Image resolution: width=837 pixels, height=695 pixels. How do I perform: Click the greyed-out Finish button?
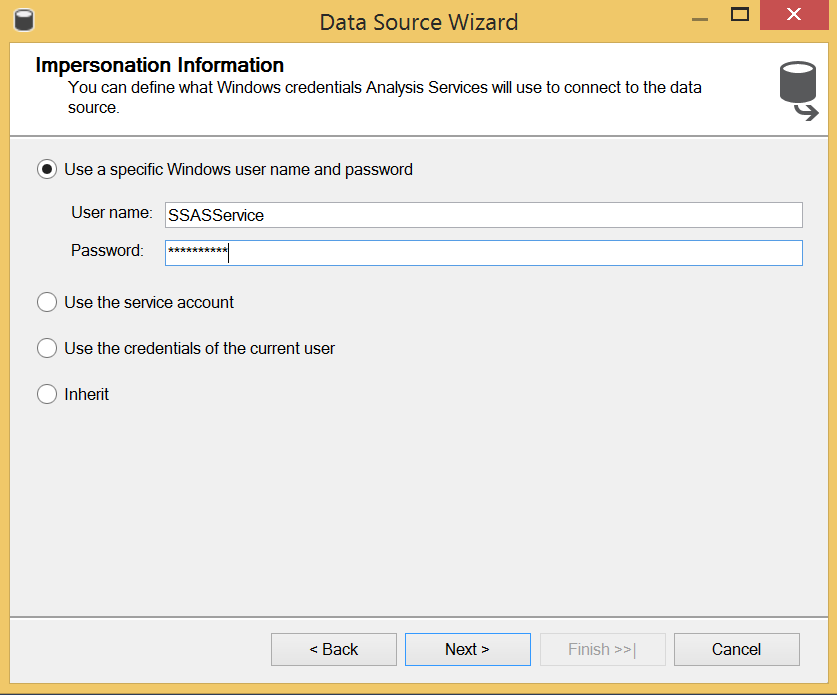click(x=602, y=649)
